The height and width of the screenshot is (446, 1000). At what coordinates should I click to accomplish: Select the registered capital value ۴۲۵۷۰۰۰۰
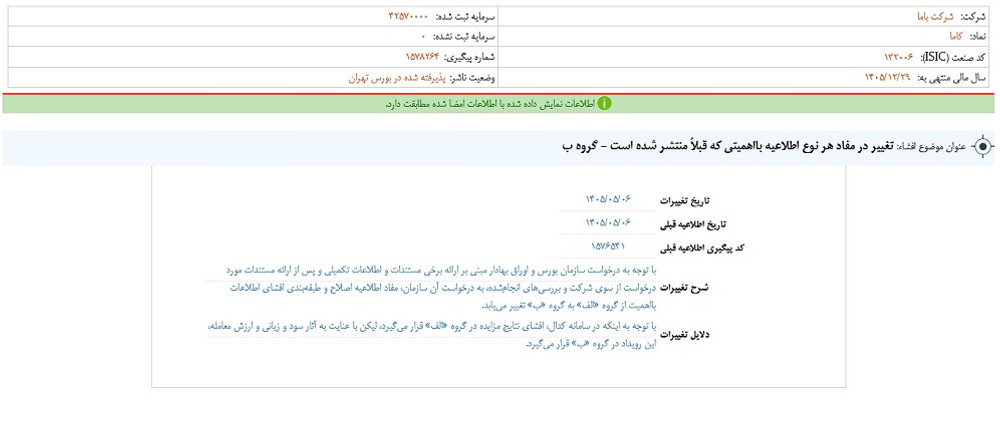click(x=409, y=17)
